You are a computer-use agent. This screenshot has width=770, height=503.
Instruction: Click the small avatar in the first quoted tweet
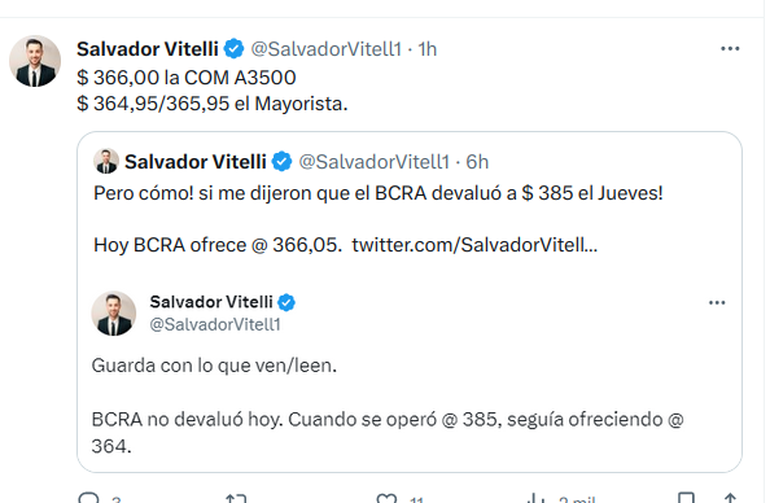pyautogui.click(x=106, y=161)
